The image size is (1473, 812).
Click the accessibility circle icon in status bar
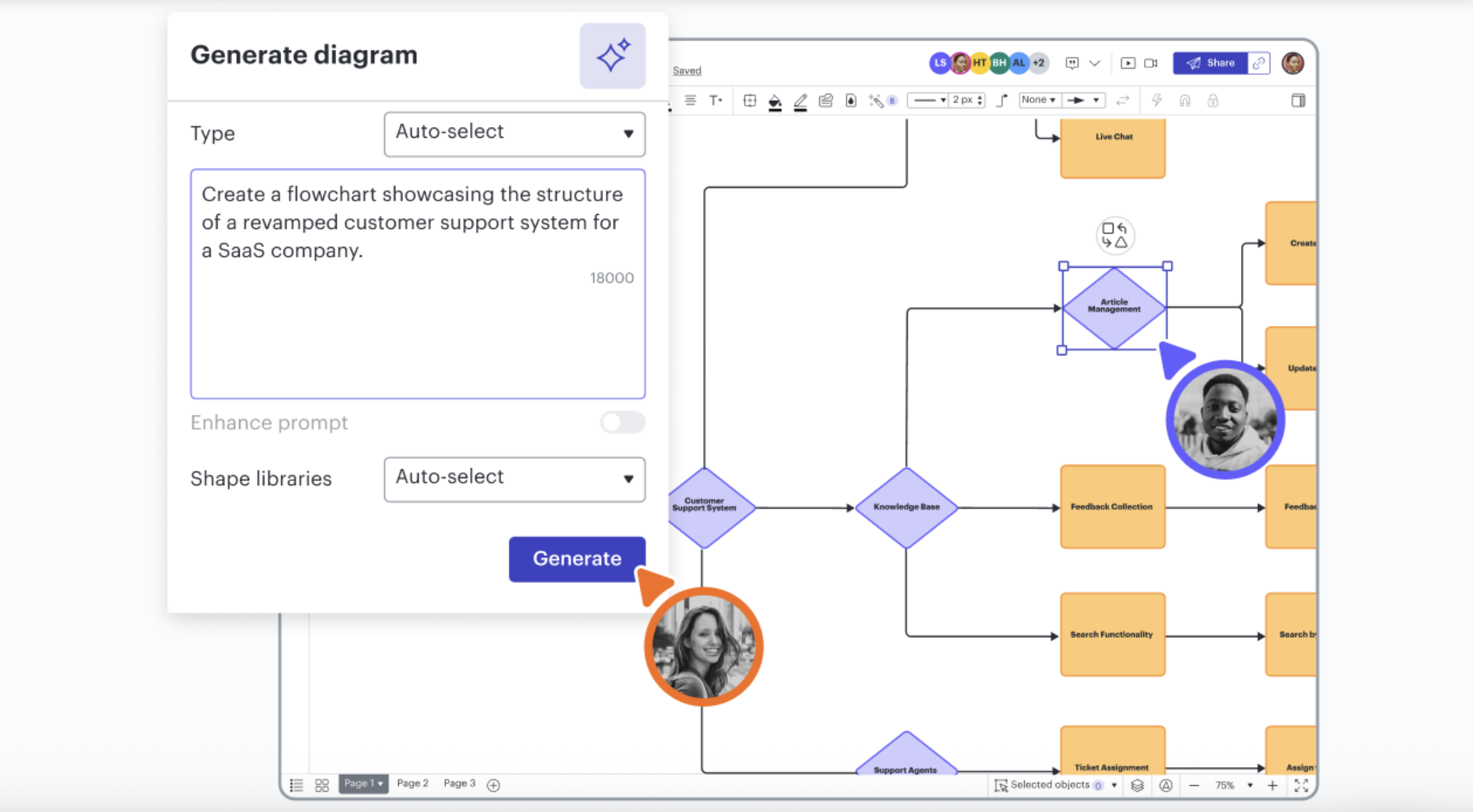coord(1165,785)
